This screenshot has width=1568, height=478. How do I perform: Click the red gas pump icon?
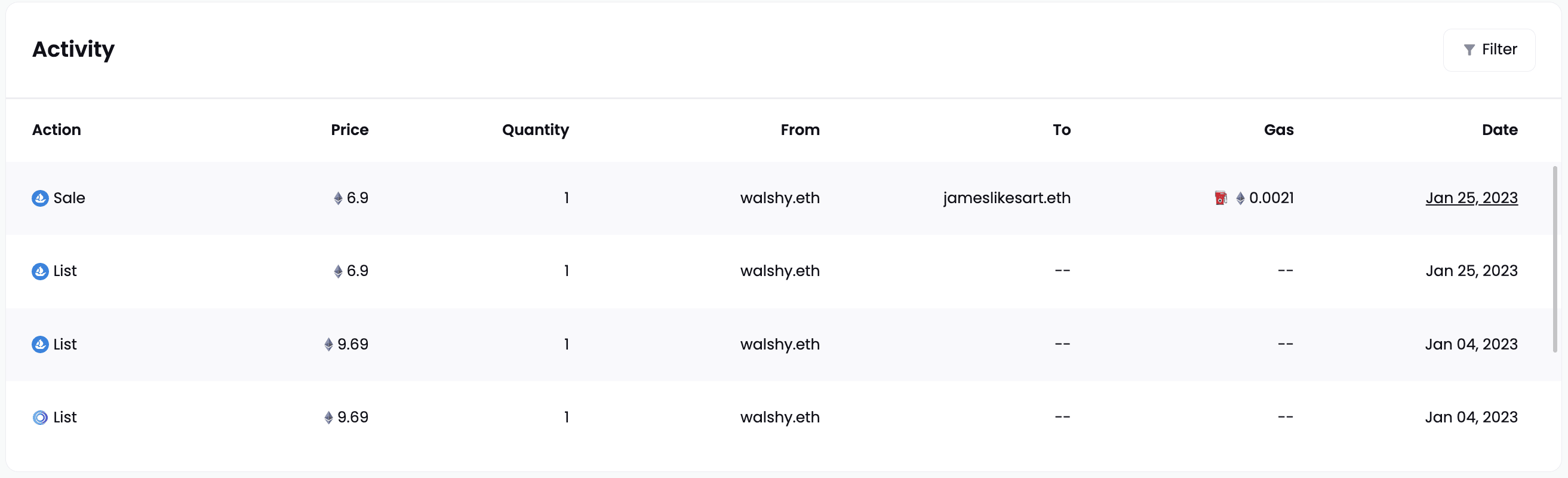(1220, 198)
